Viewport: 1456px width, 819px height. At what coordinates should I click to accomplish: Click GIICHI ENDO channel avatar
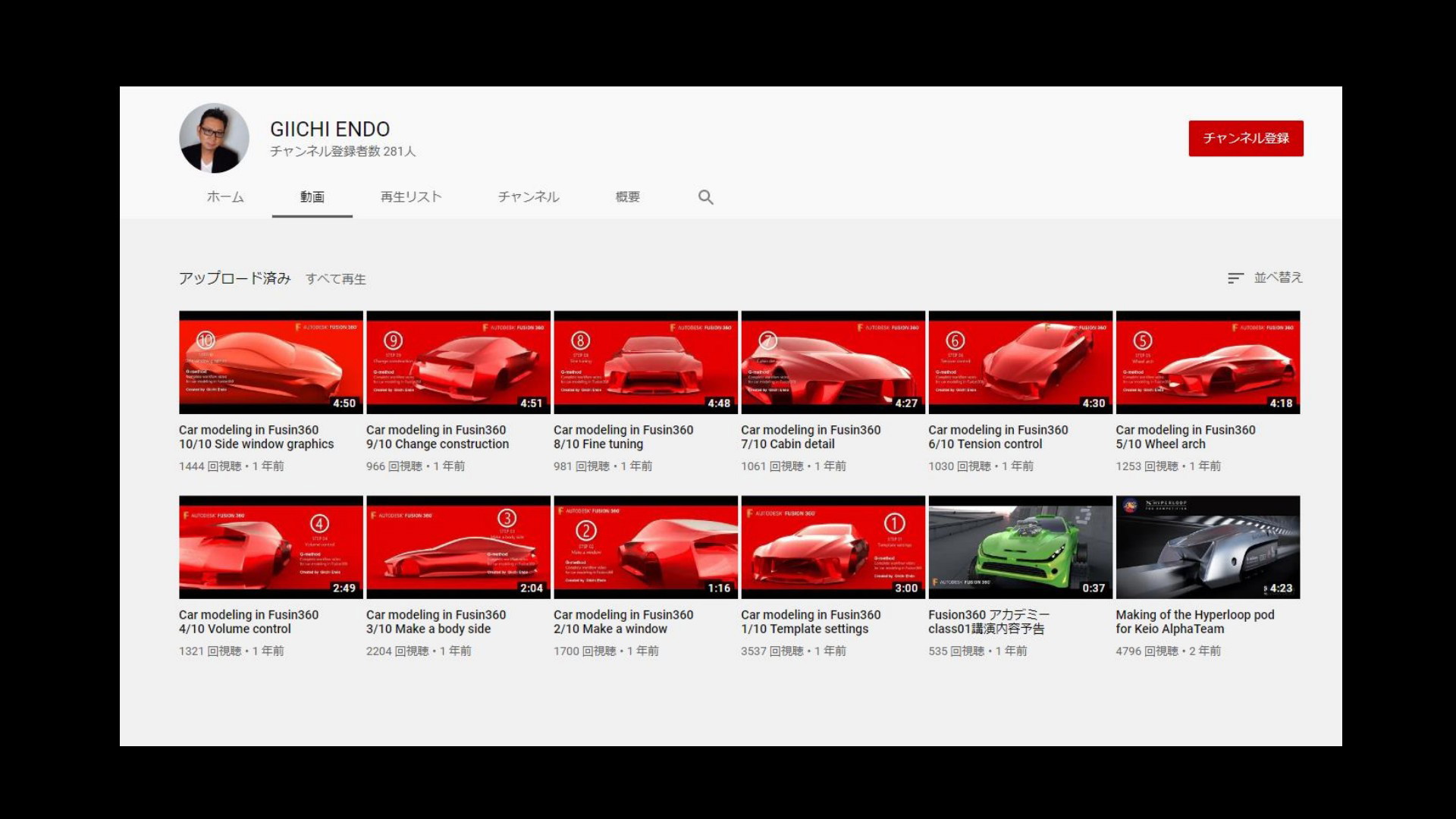(x=214, y=138)
